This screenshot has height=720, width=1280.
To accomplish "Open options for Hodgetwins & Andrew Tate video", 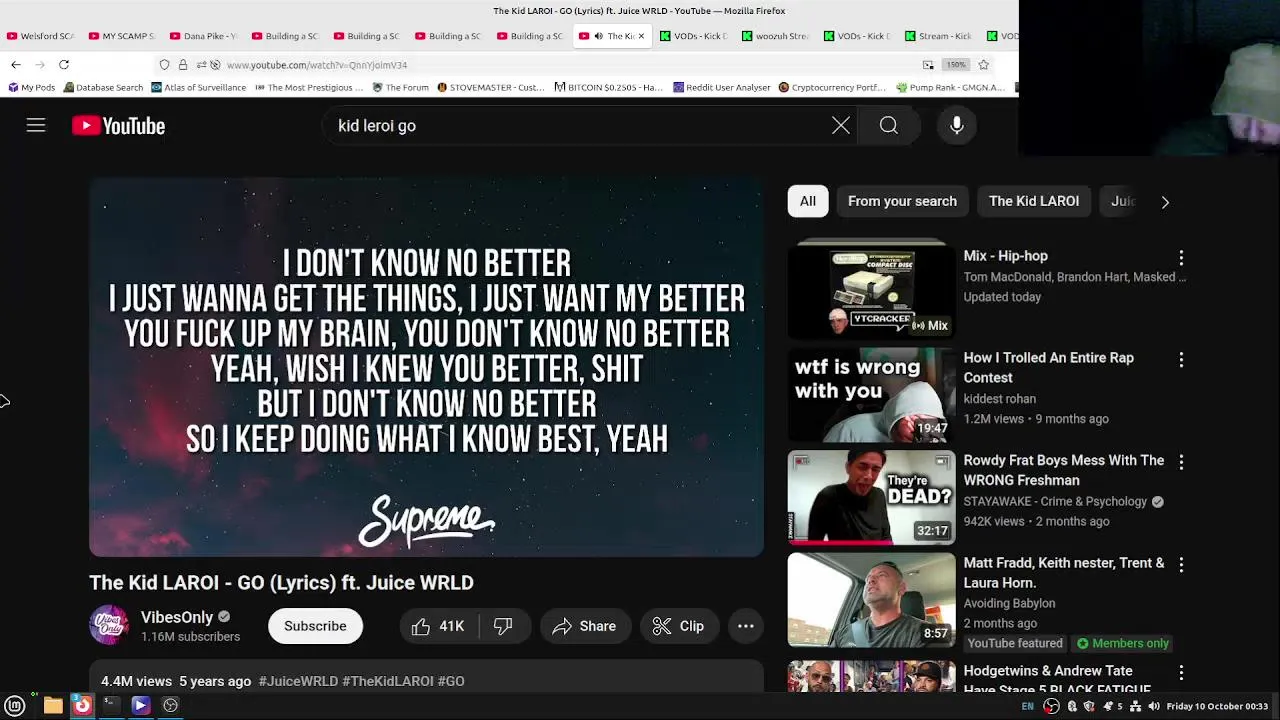I will [1181, 673].
